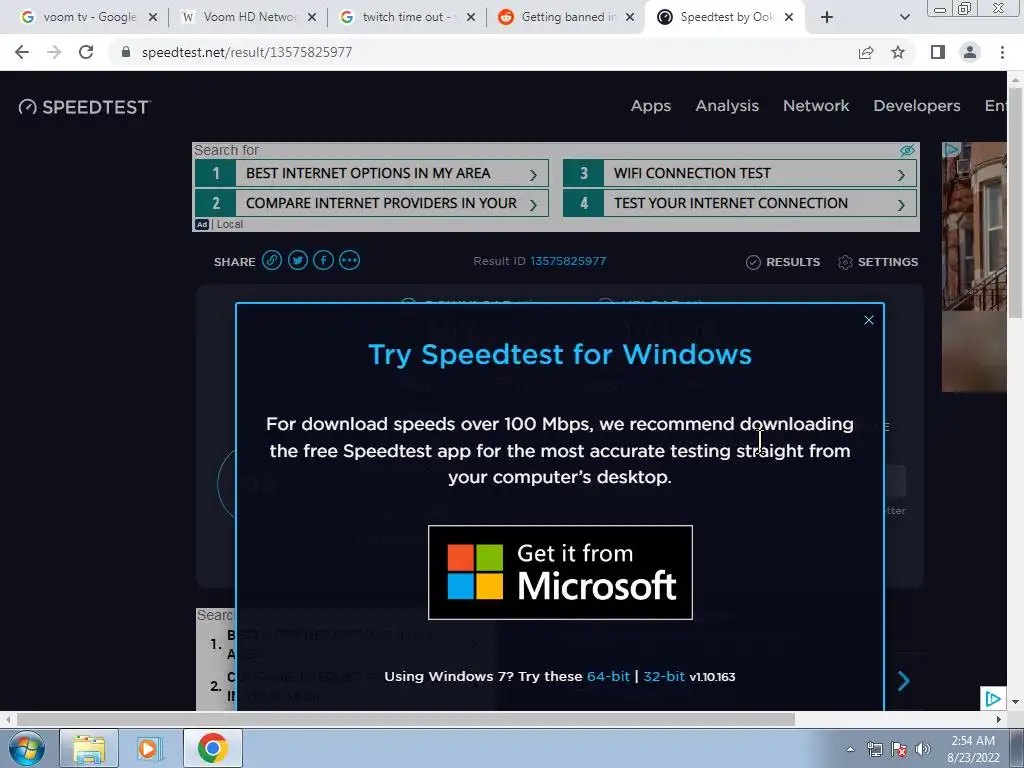
Task: Click ad option WiFi Connection Test
Action: [x=739, y=174]
